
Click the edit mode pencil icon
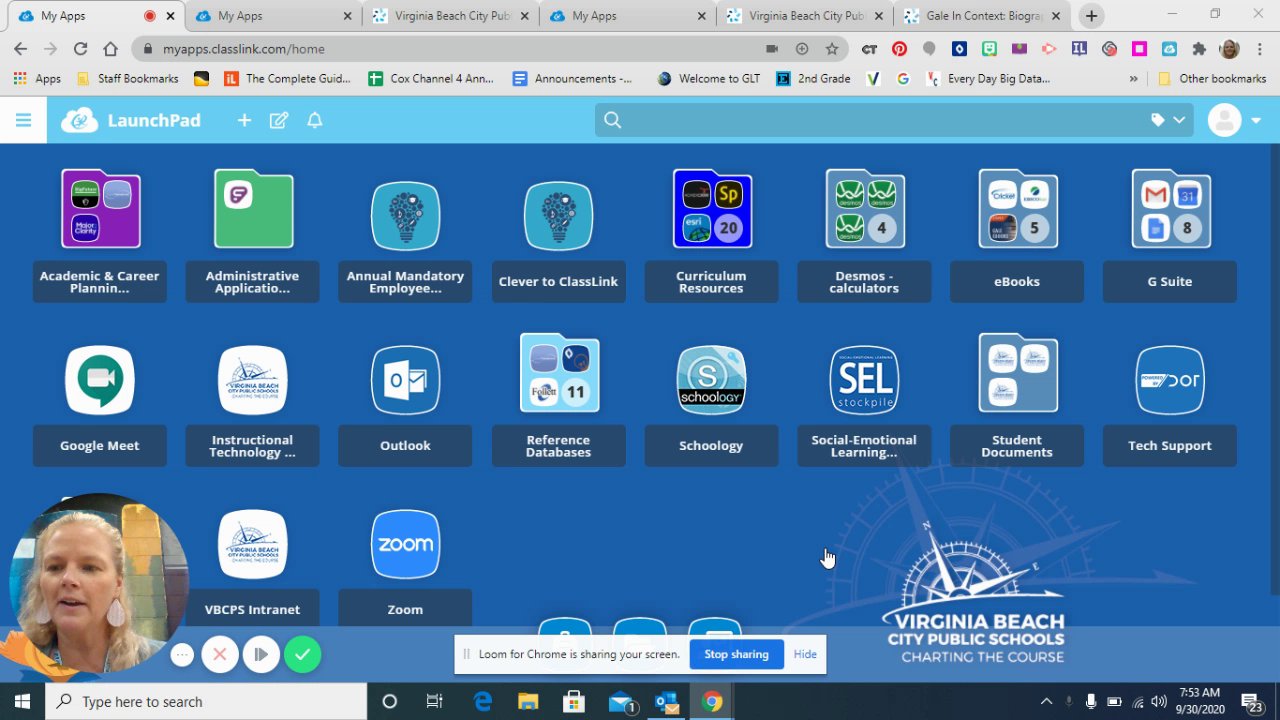click(279, 120)
